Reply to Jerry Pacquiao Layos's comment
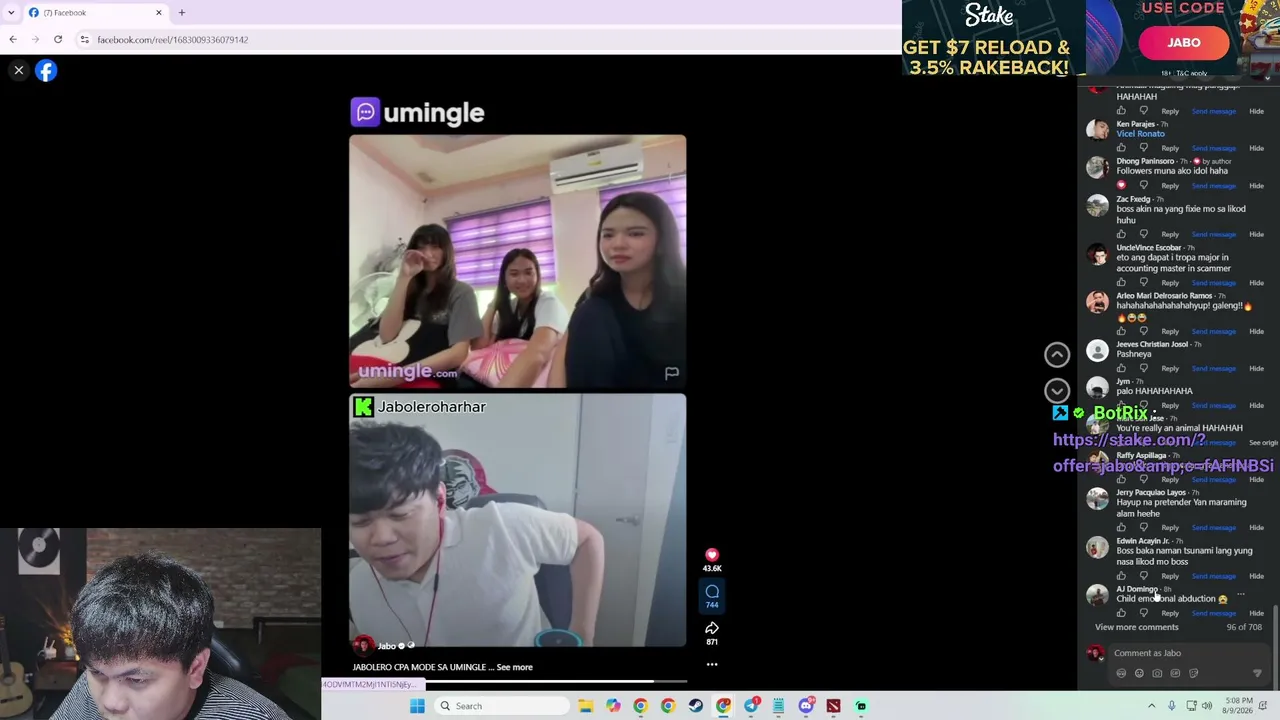This screenshot has height=720, width=1280. click(x=1170, y=527)
